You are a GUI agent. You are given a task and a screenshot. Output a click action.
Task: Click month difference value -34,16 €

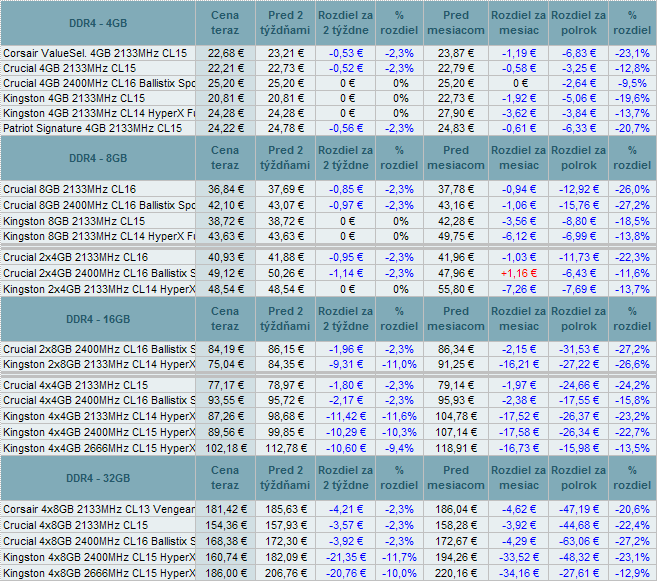click(x=519, y=573)
